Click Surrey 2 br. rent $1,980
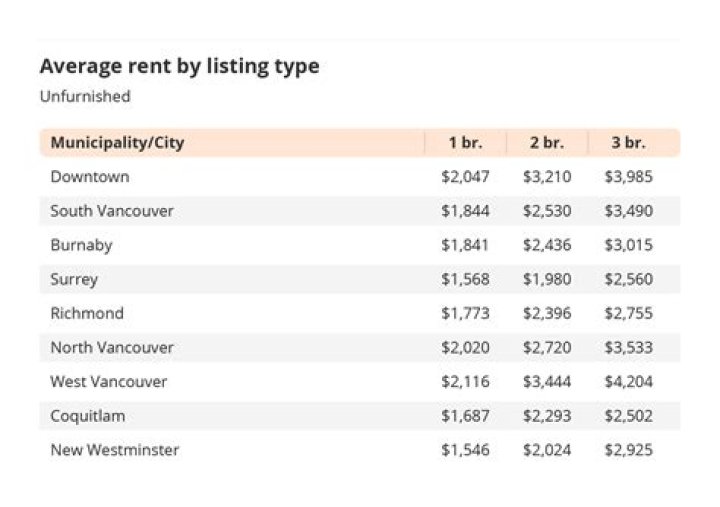 [x=547, y=279]
